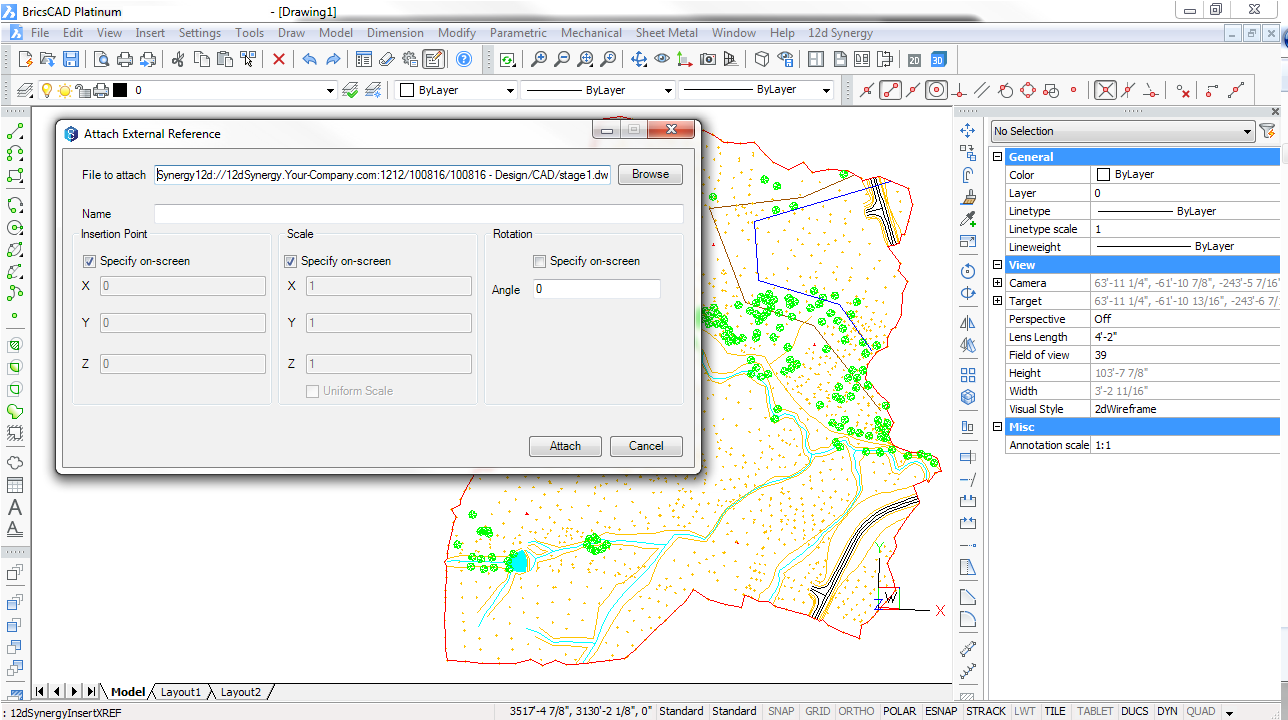
Task: Click the black layer color swatch
Action: [120, 90]
